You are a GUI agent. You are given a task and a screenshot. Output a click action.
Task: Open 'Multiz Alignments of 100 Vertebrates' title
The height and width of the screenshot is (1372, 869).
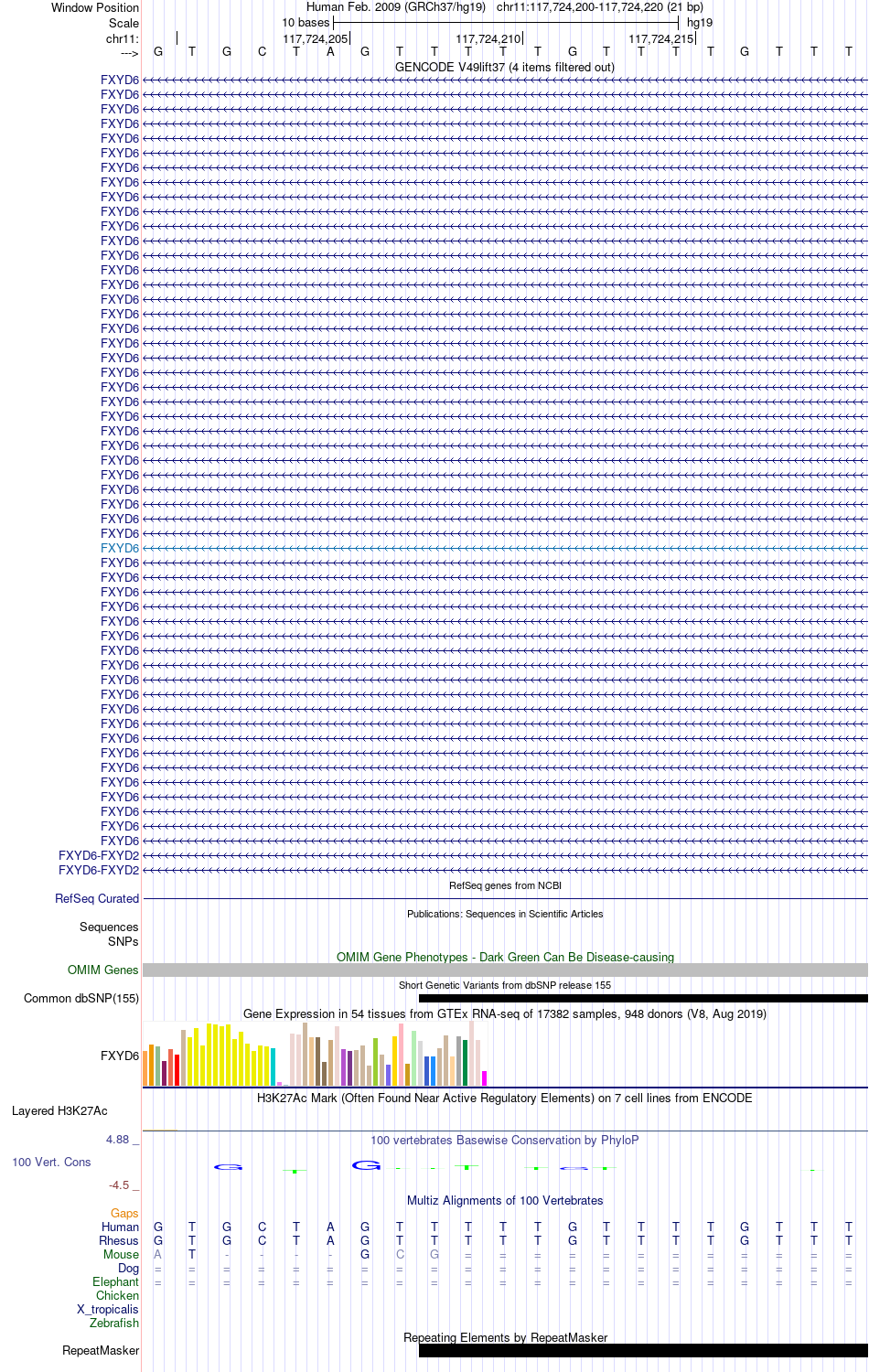pyautogui.click(x=505, y=1200)
